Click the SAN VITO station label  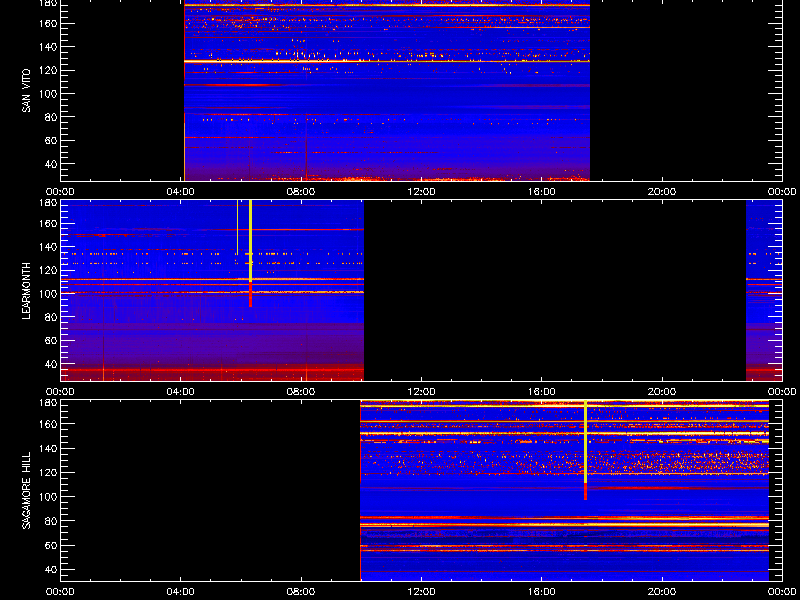click(26, 91)
